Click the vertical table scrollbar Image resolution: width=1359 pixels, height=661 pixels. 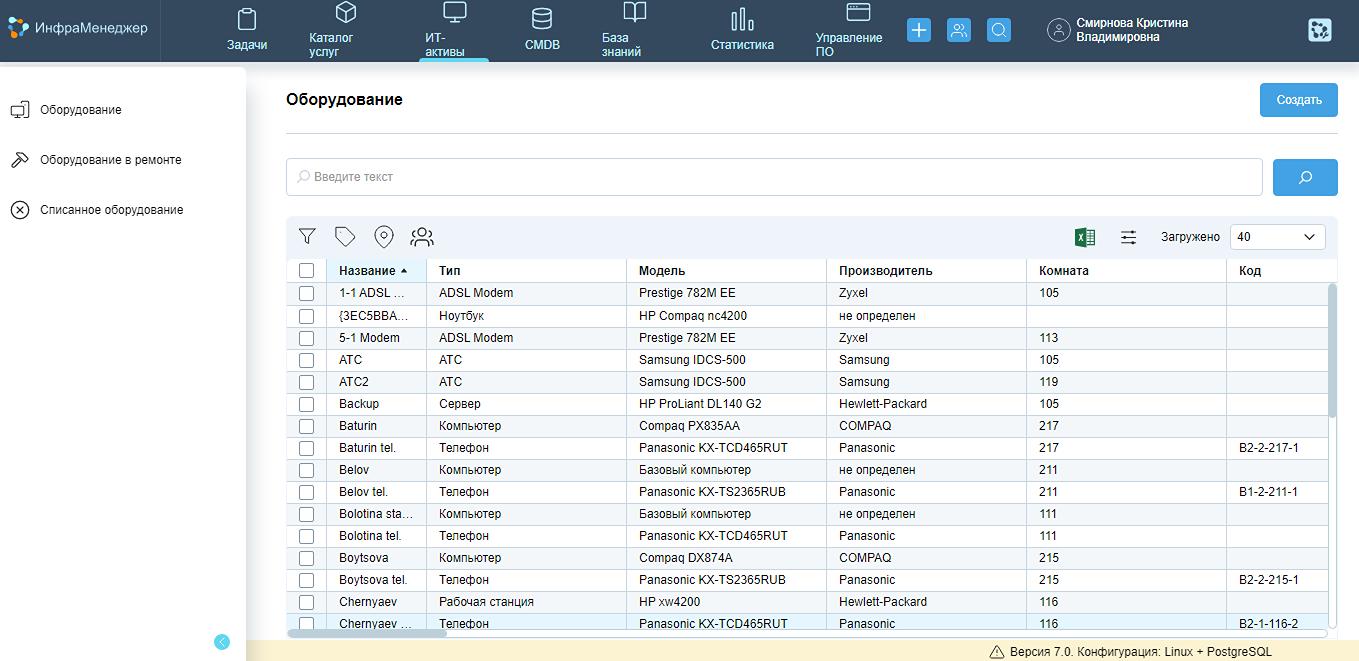1331,350
